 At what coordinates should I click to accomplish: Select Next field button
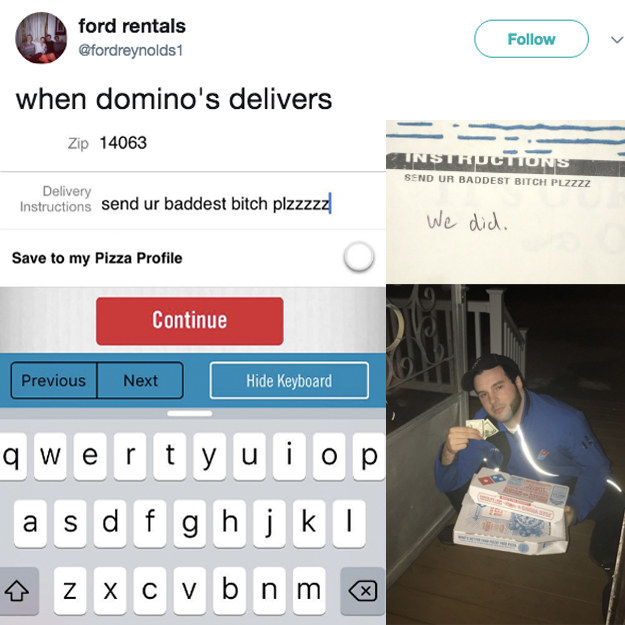click(140, 380)
